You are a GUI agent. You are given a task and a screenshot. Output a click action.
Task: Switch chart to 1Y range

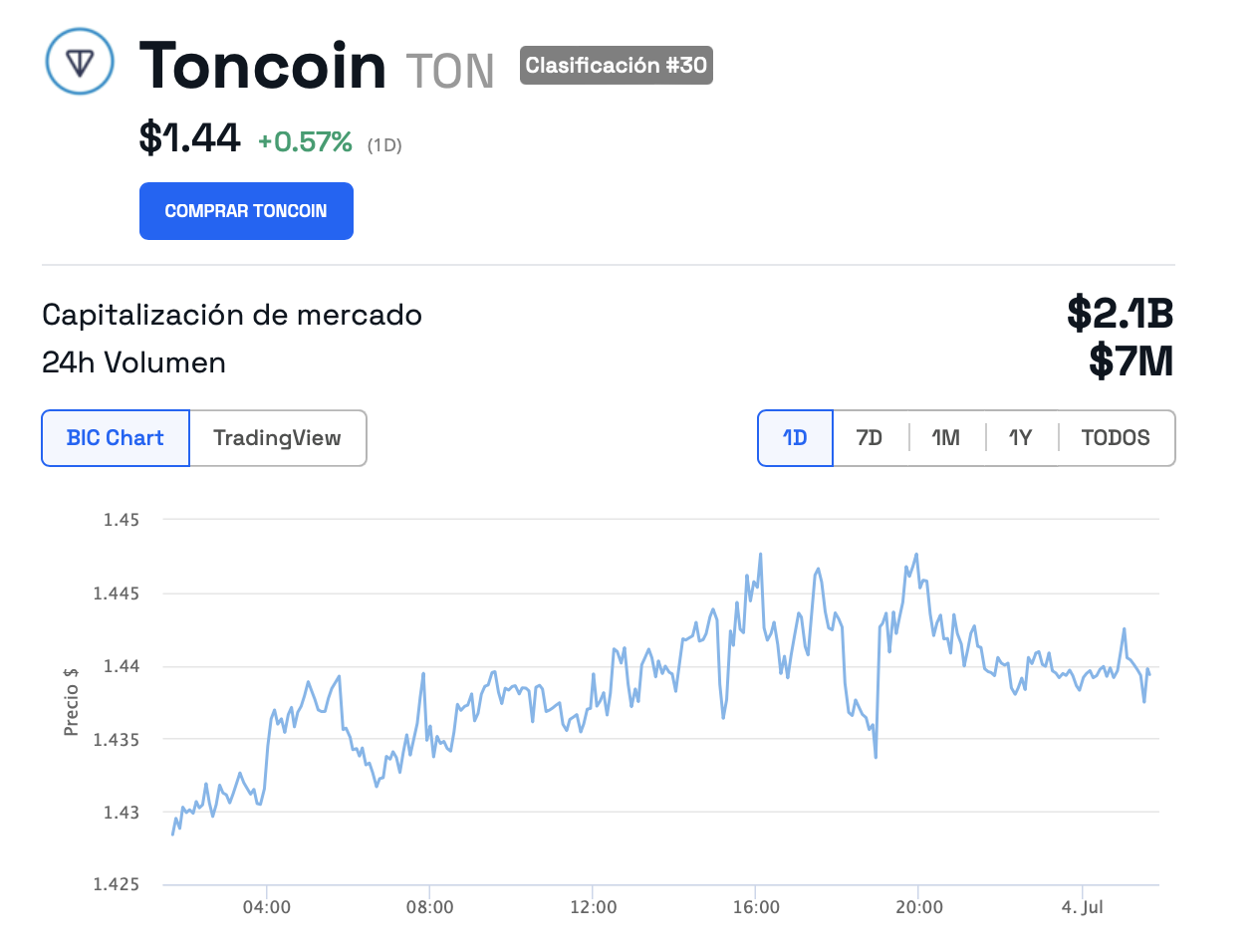[x=1021, y=438]
